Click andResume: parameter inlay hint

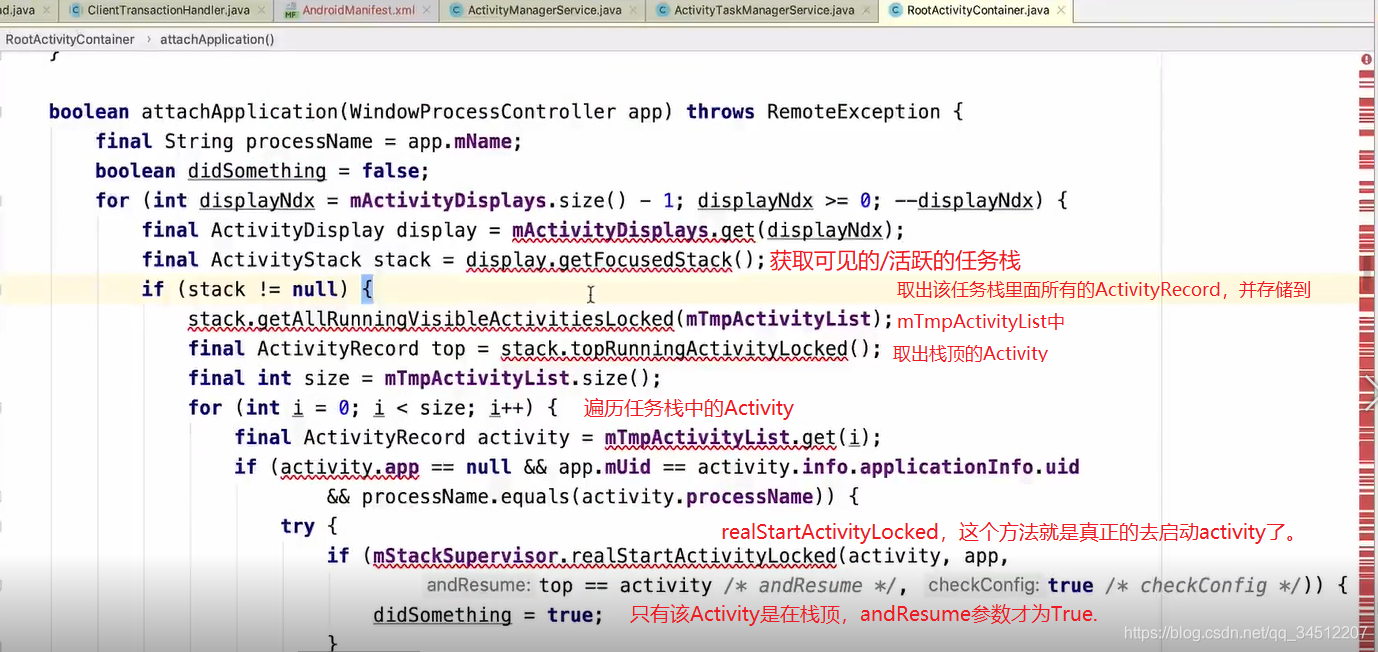point(478,586)
